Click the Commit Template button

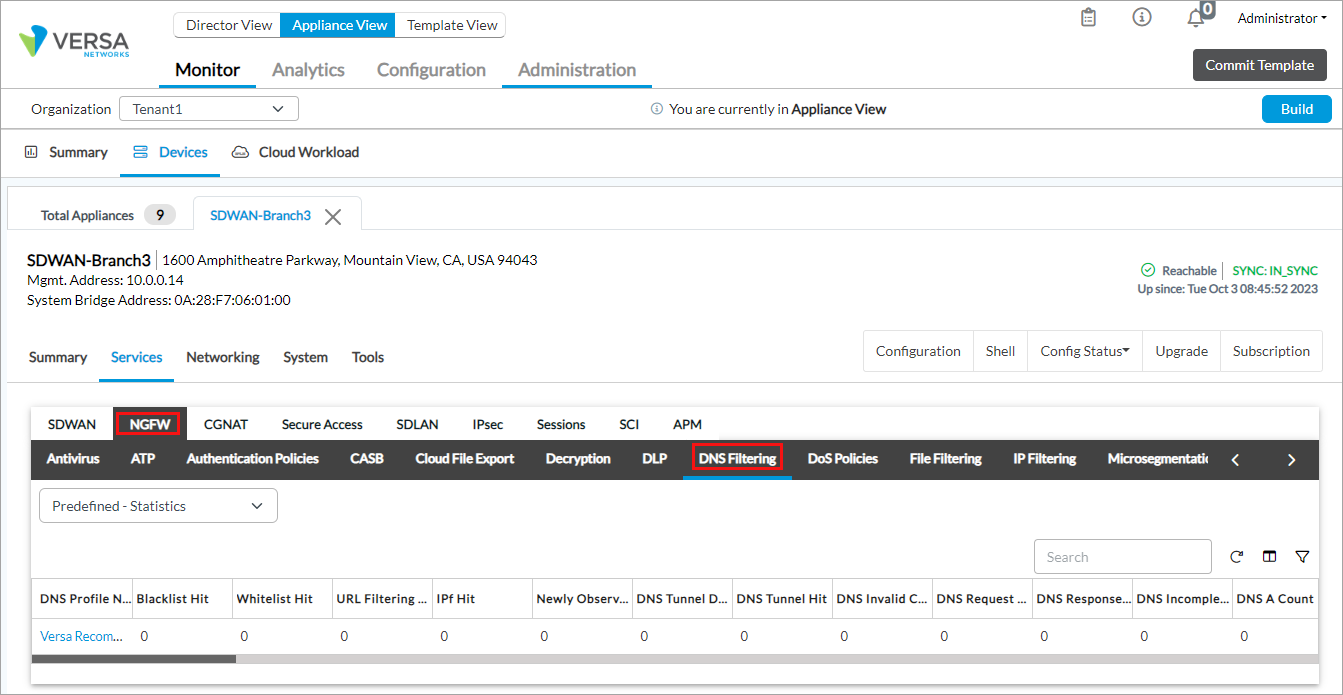pos(1259,64)
